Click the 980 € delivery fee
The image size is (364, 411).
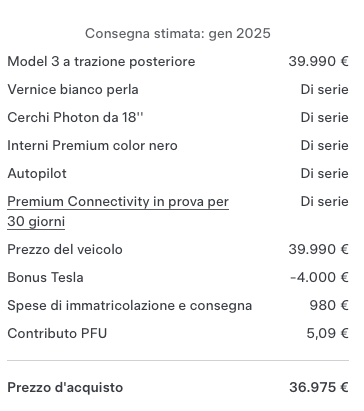pos(329,305)
